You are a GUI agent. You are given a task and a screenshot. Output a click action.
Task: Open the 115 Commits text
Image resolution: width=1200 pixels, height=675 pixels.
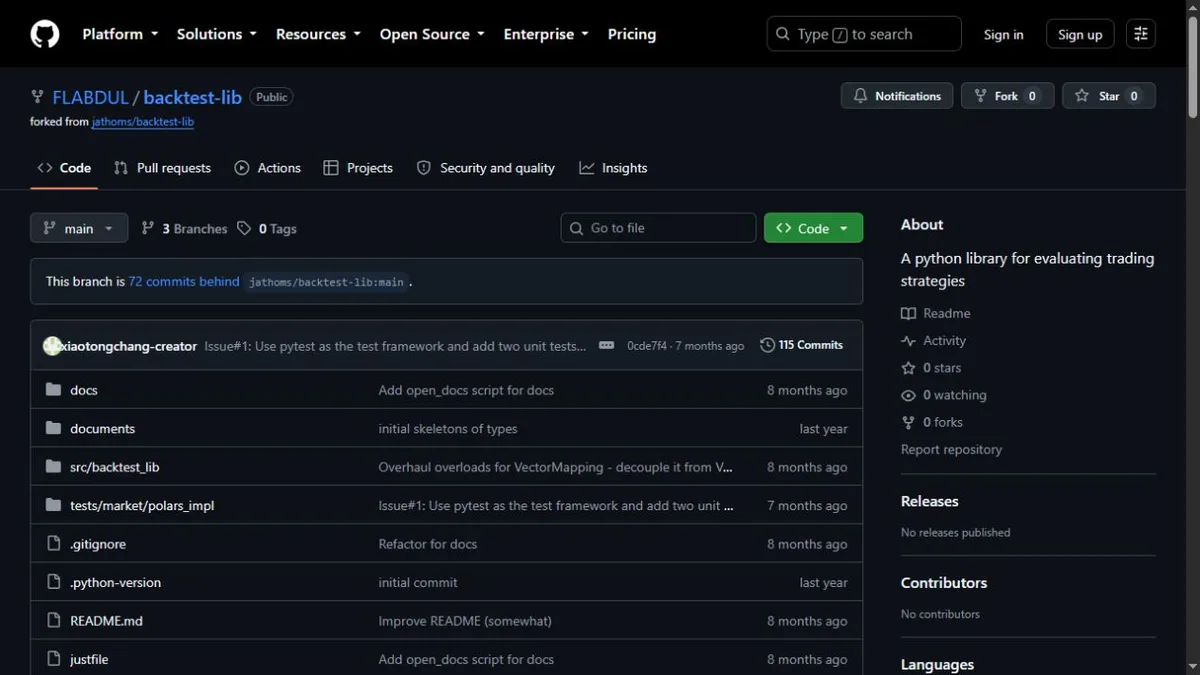[x=810, y=345]
